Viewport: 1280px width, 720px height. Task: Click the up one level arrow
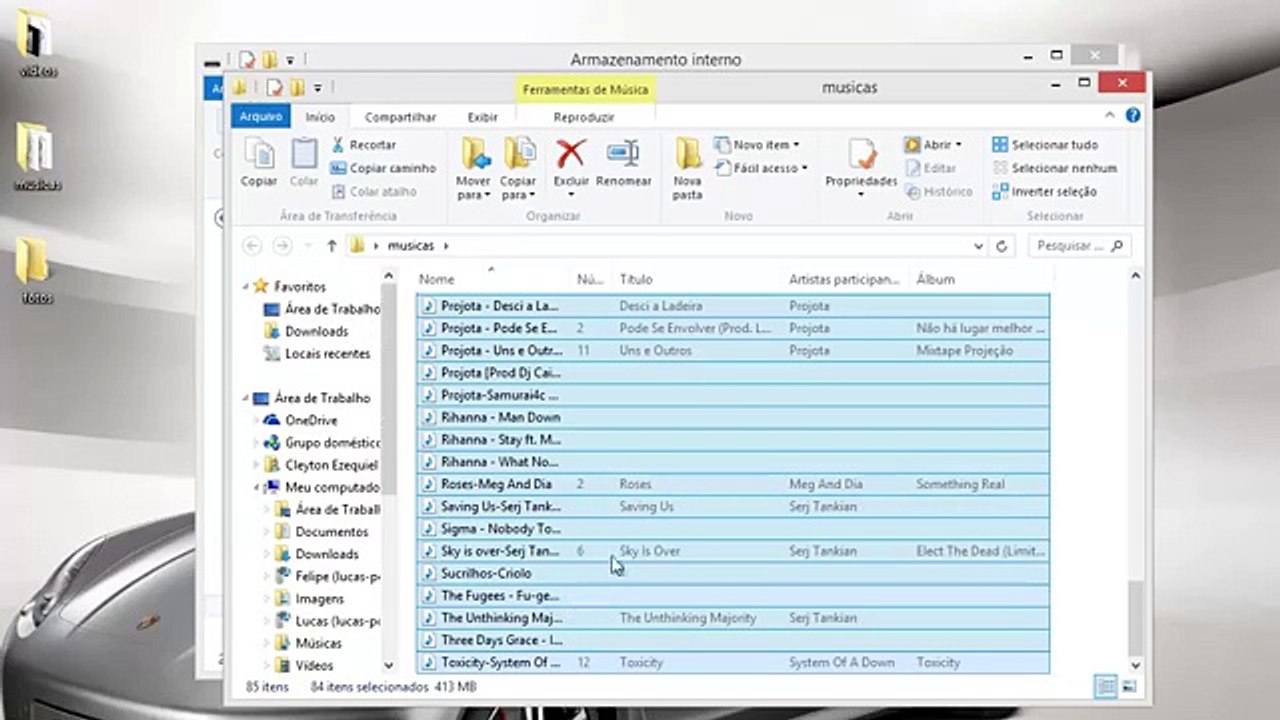click(332, 245)
